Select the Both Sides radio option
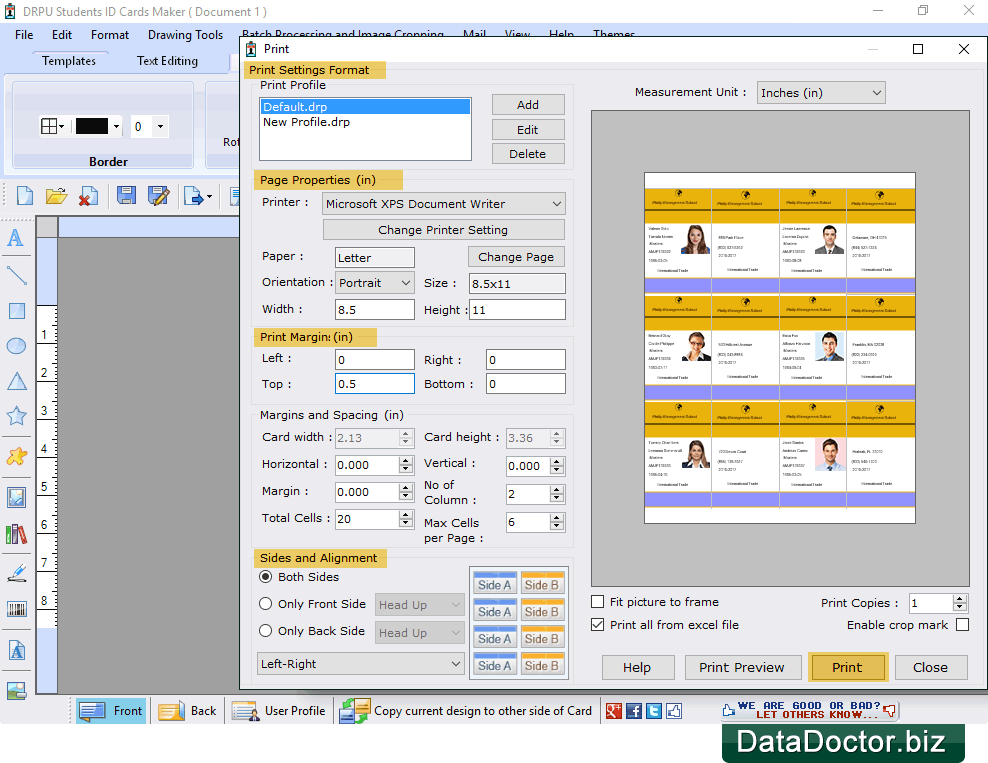Screen dimensions: 988x763 (x=266, y=577)
